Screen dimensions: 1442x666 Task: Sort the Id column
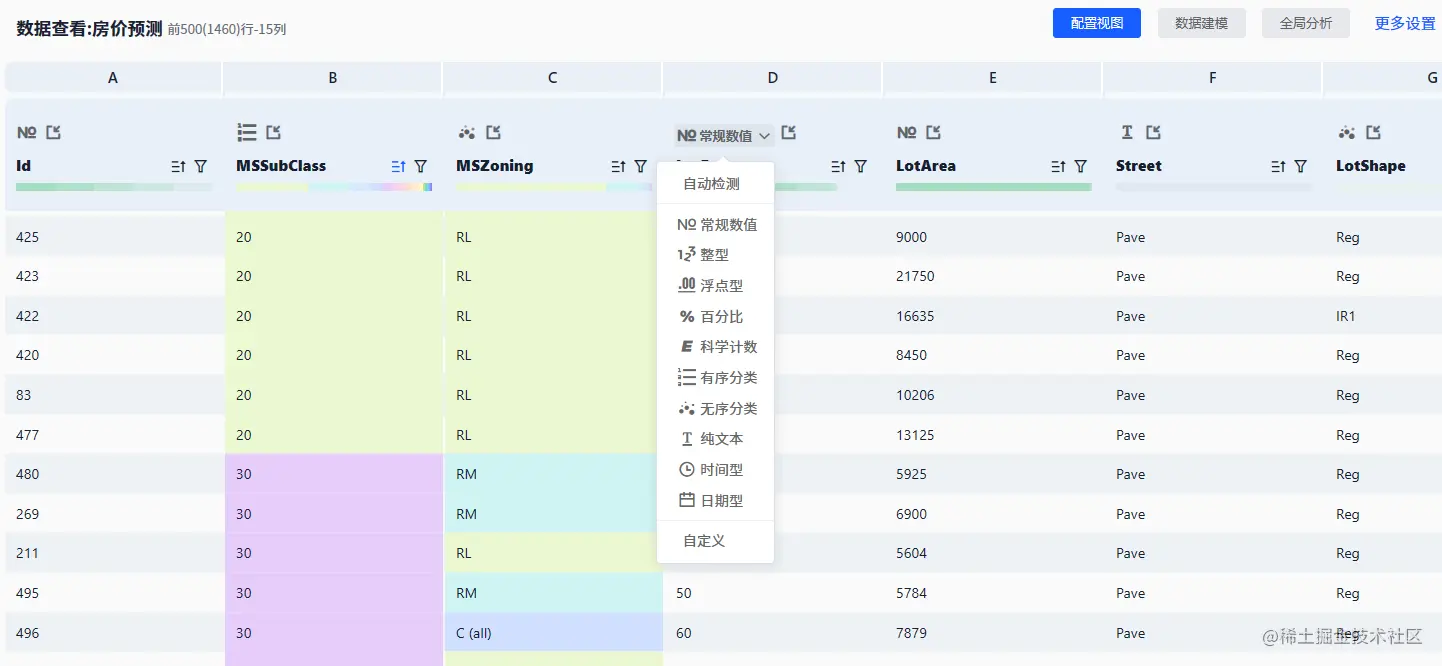point(179,167)
